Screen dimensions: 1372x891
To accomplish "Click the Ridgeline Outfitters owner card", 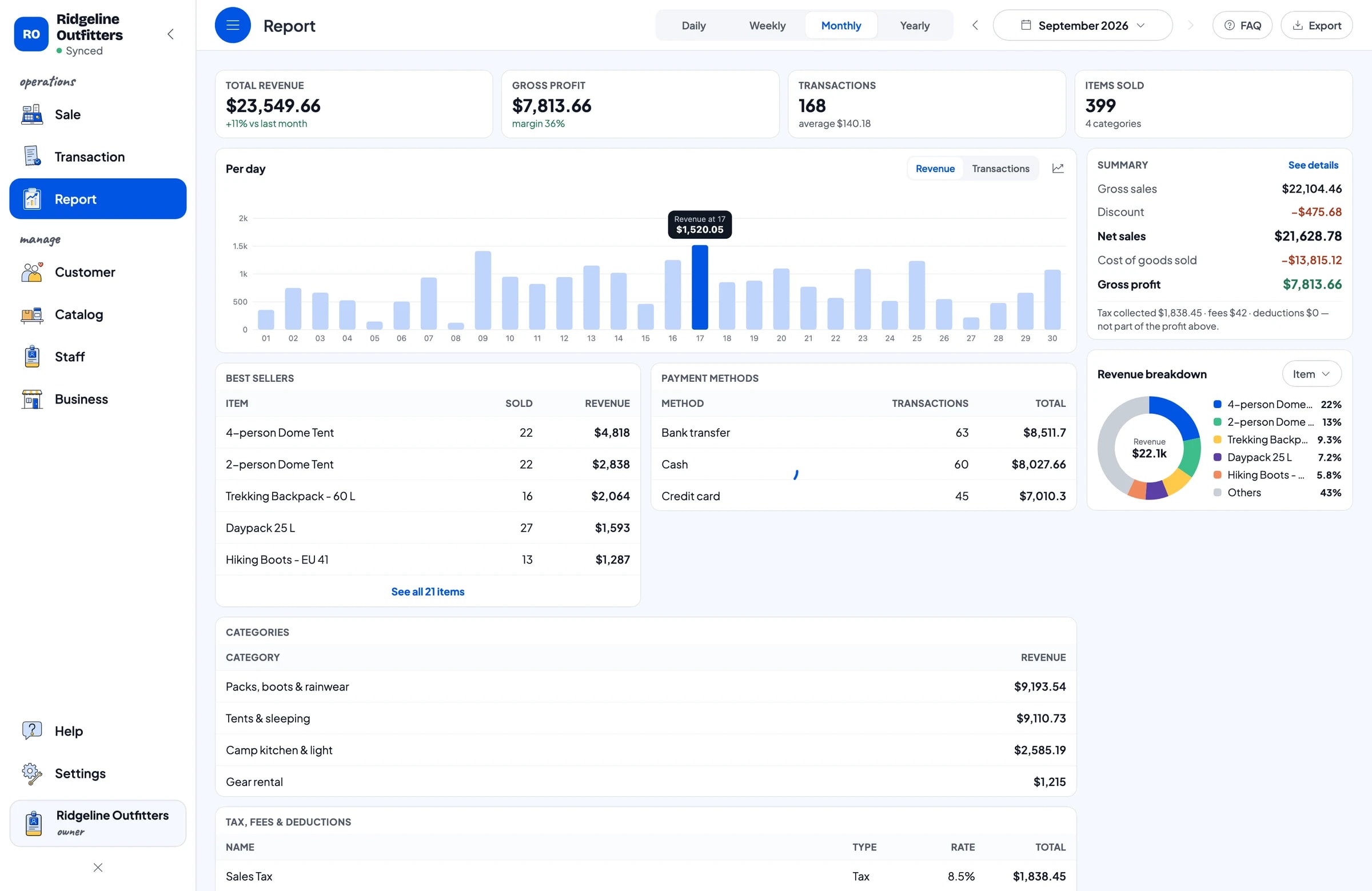I will tap(98, 822).
